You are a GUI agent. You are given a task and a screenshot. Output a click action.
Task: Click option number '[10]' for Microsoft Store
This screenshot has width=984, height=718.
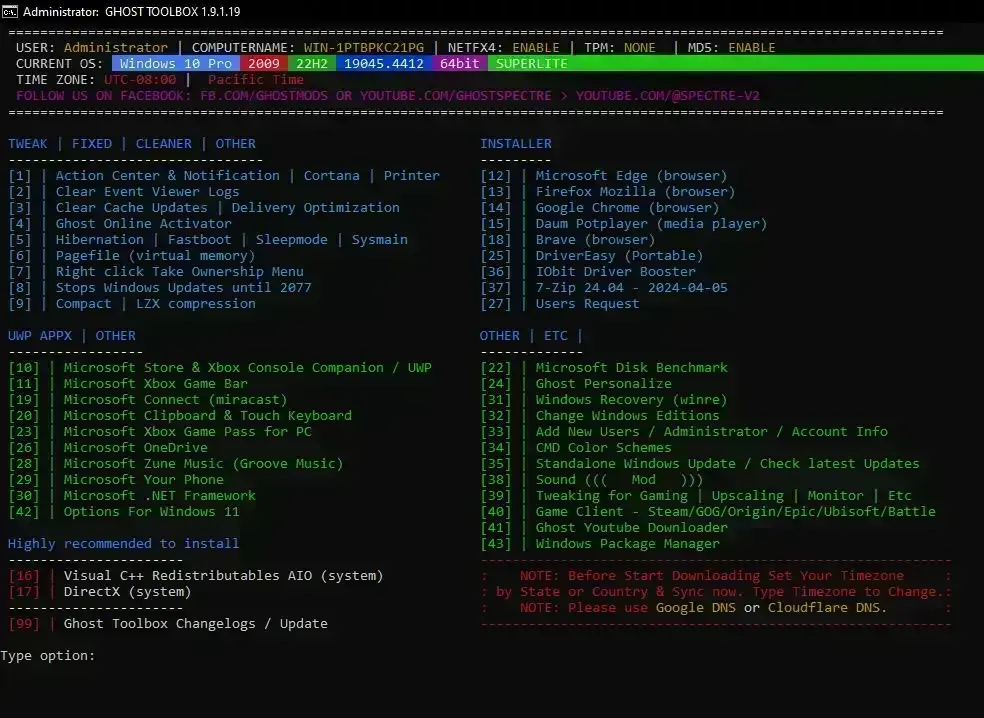[x=24, y=368]
